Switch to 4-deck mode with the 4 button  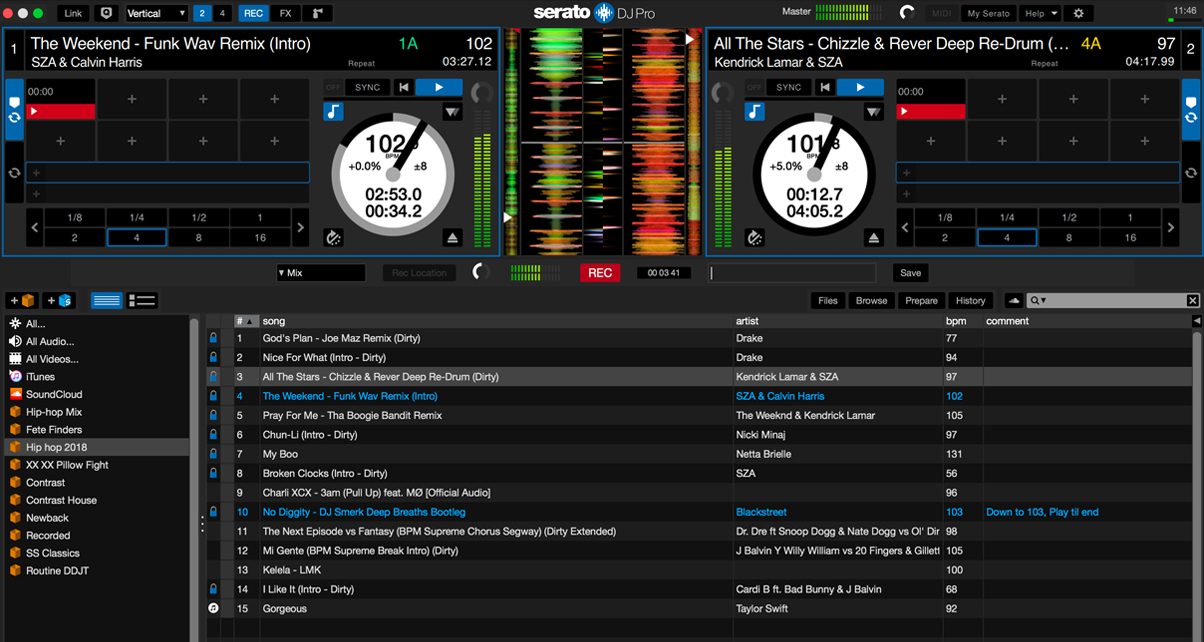[x=221, y=13]
